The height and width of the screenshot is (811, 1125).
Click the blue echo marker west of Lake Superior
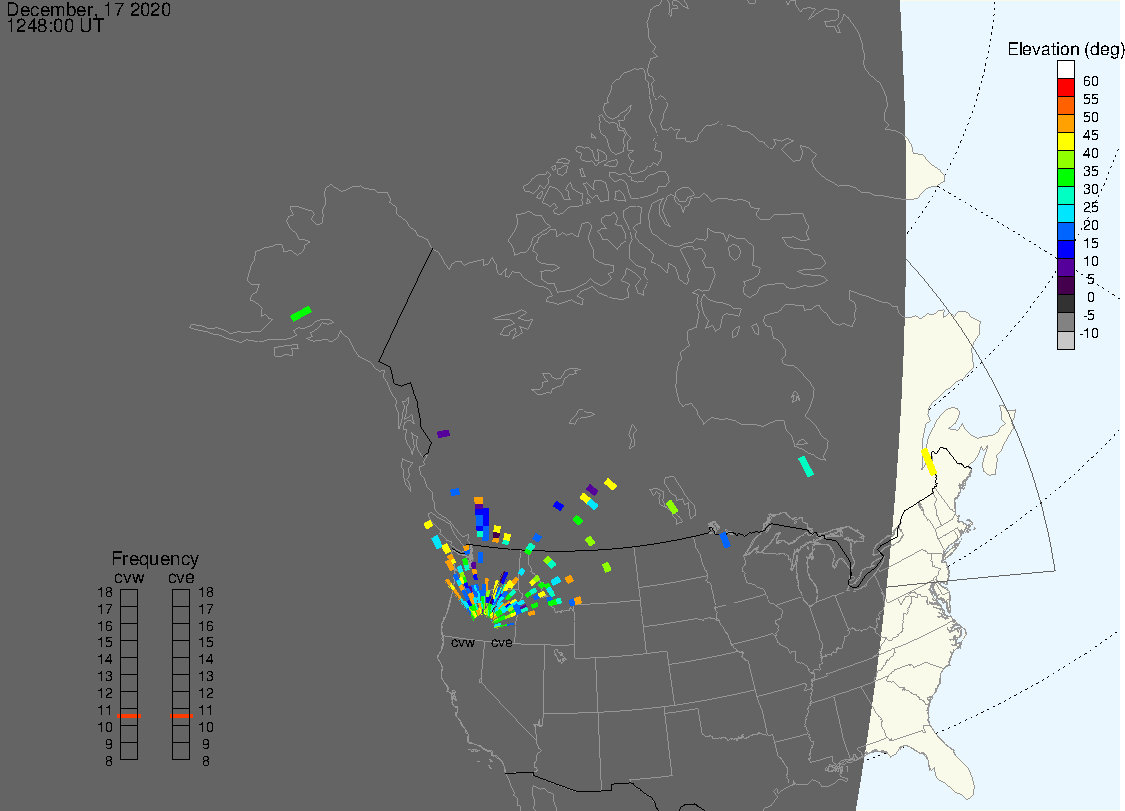(x=725, y=540)
